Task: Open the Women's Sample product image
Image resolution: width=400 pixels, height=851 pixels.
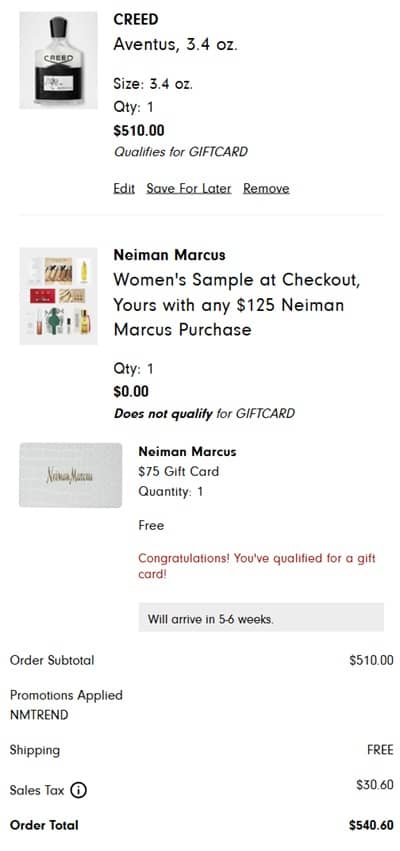Action: tap(59, 296)
